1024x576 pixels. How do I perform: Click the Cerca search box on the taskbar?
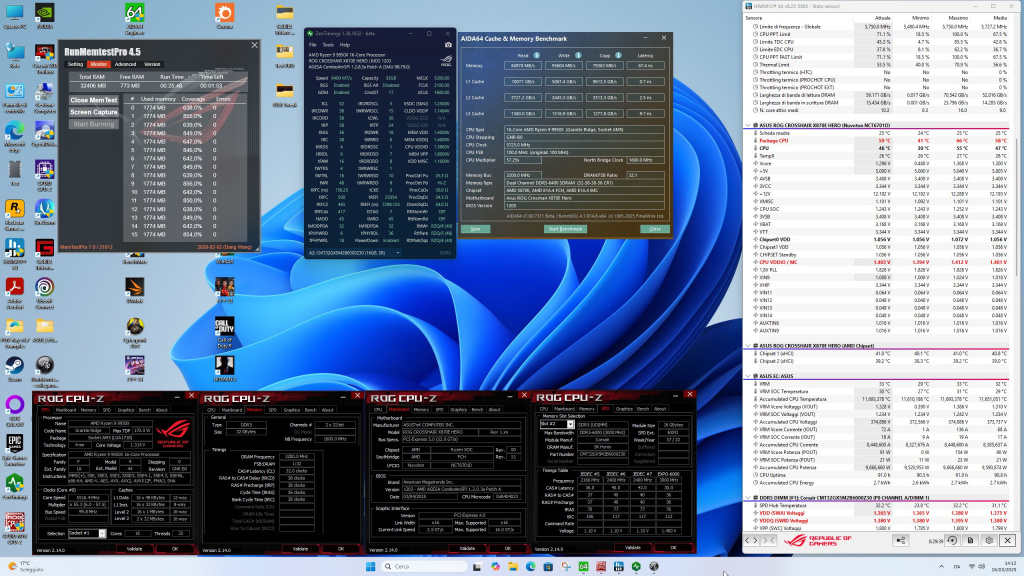(424, 566)
